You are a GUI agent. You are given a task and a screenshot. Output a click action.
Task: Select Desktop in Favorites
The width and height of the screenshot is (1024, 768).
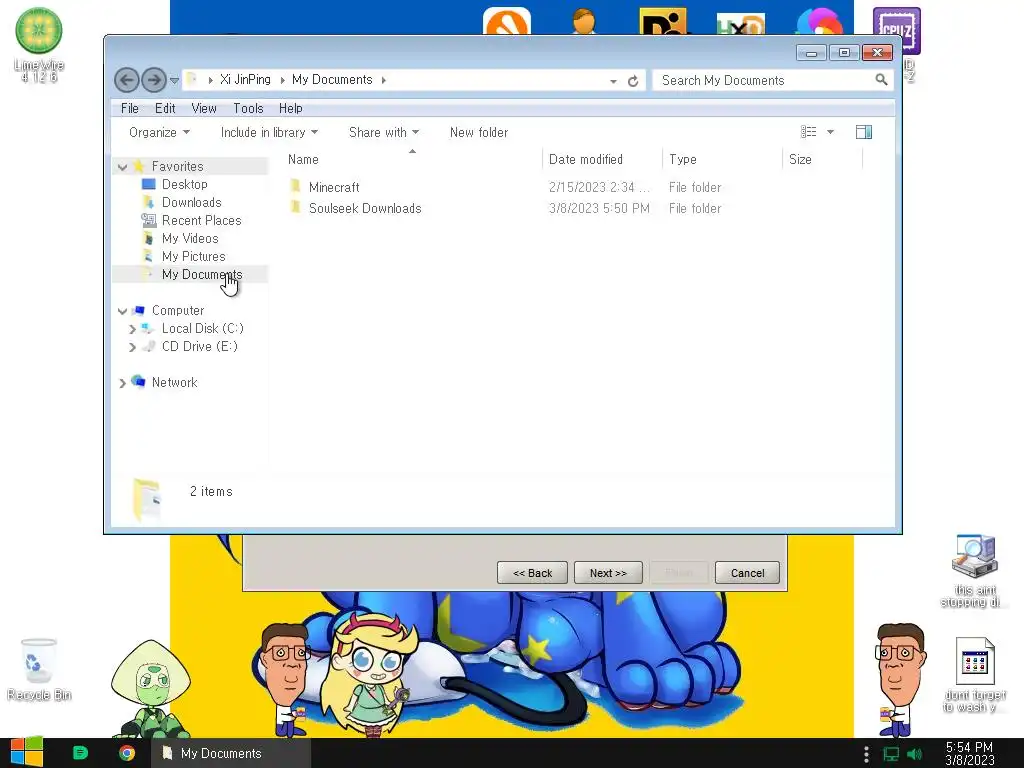(184, 184)
